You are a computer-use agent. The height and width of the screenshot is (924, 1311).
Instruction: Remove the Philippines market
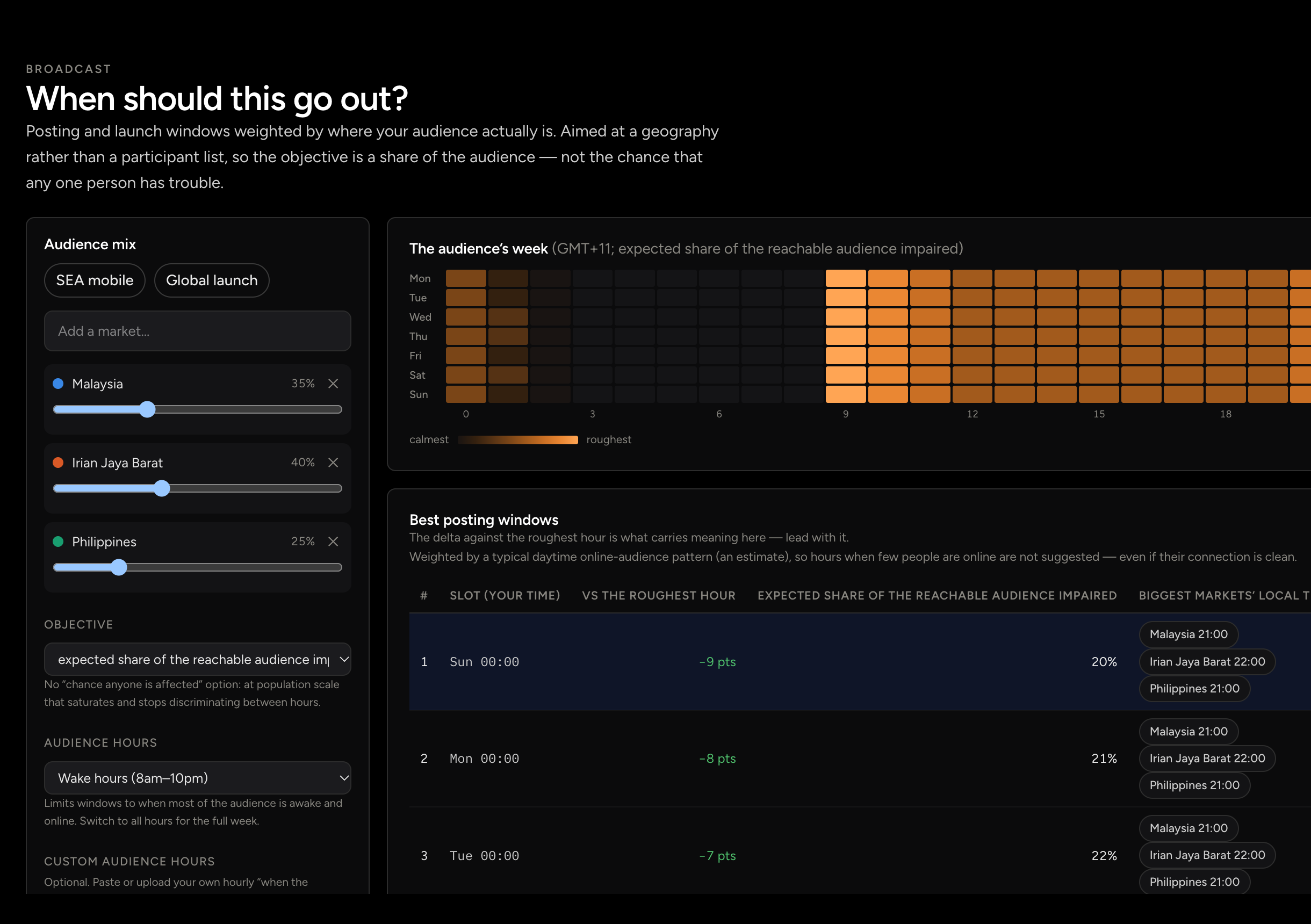pos(333,542)
